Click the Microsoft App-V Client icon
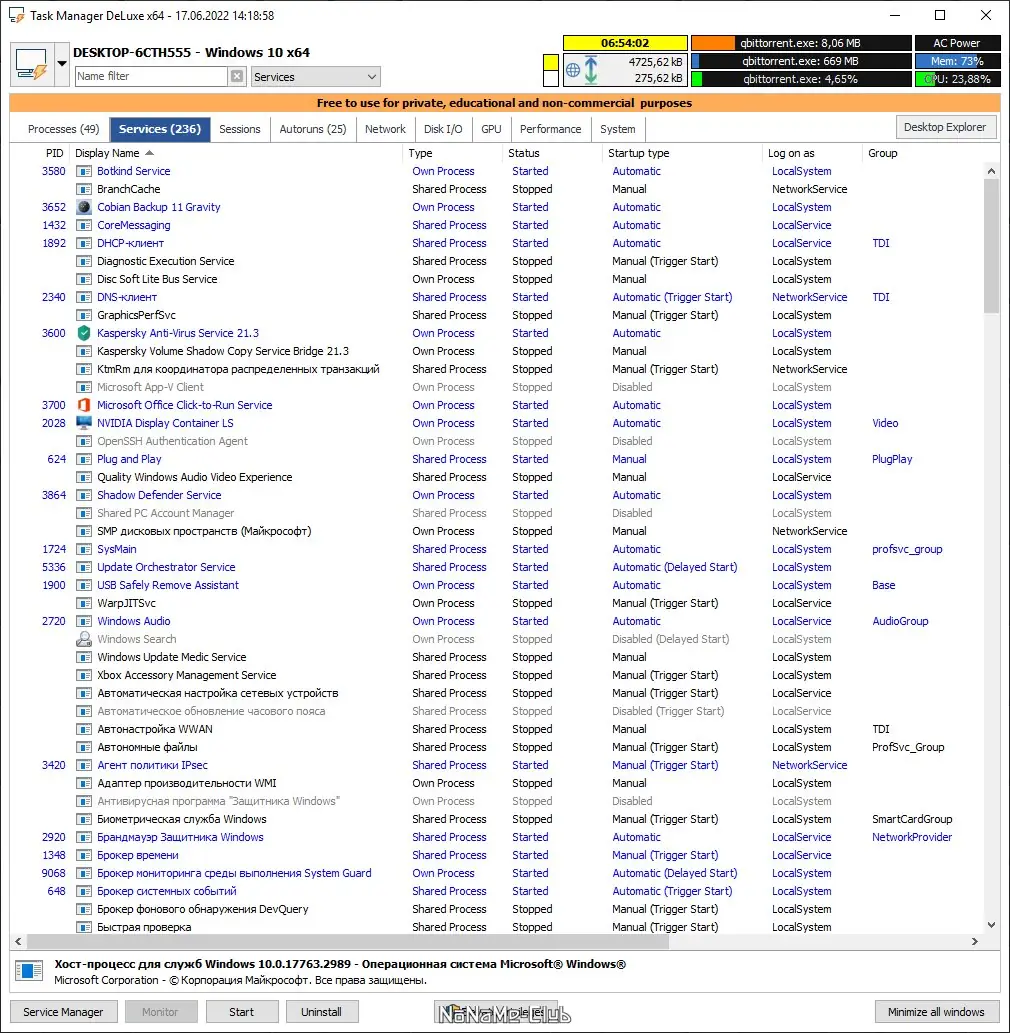This screenshot has width=1010, height=1033. [x=84, y=387]
